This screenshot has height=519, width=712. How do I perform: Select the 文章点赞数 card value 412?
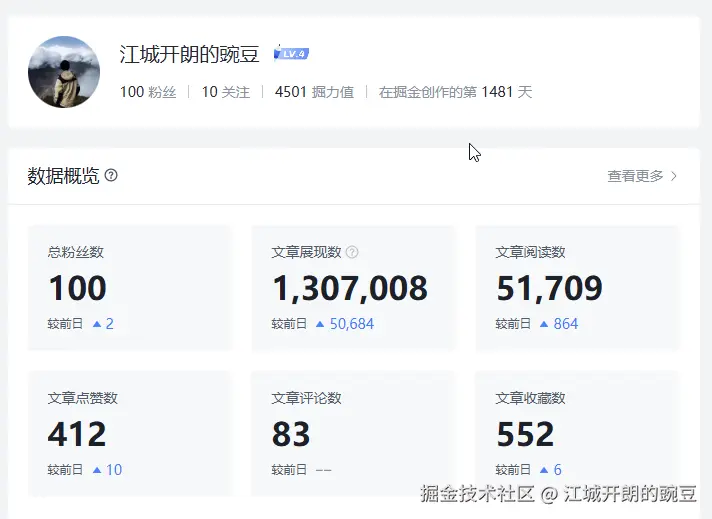tap(77, 435)
